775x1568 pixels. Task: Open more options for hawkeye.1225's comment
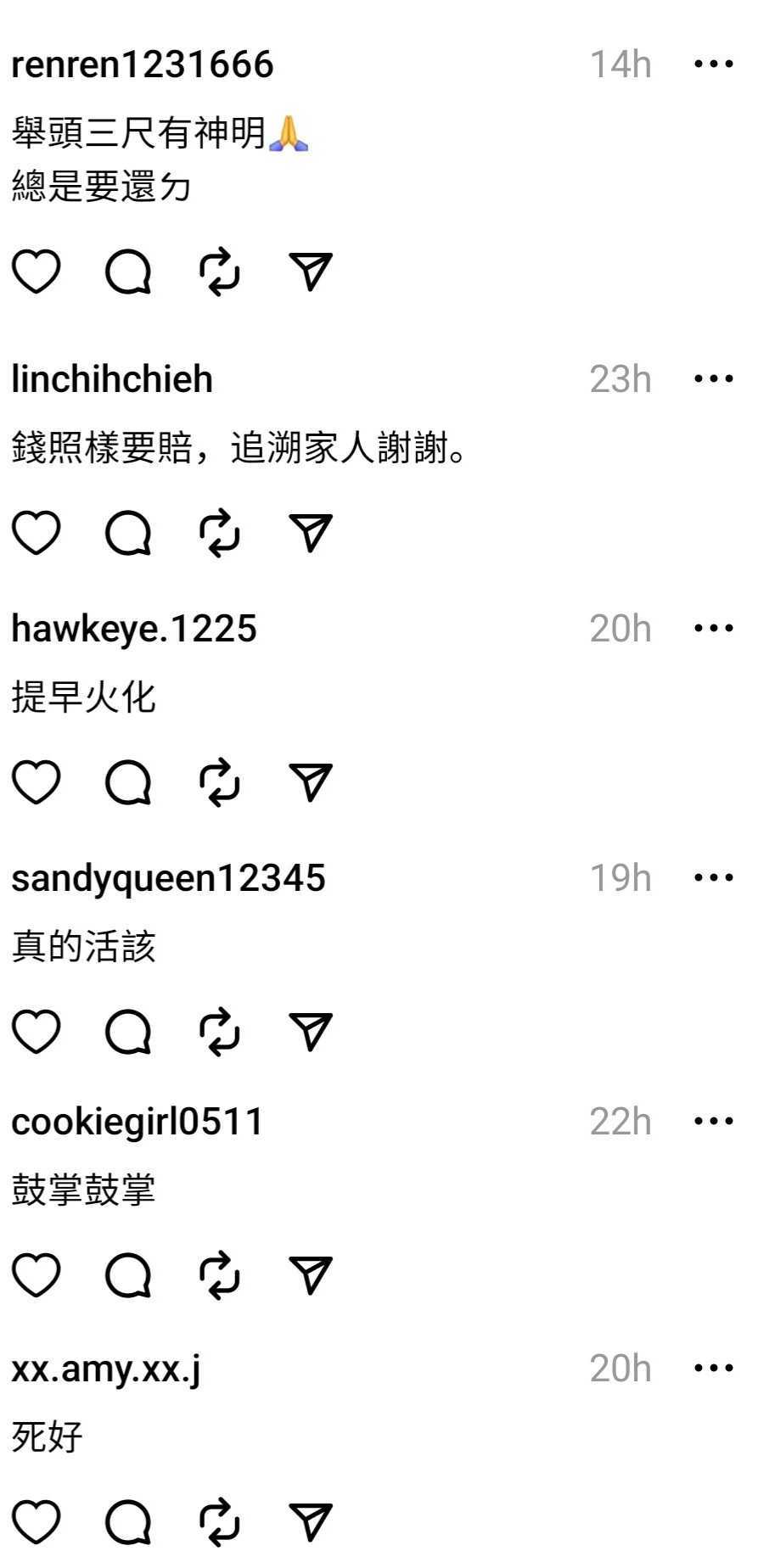click(x=713, y=628)
